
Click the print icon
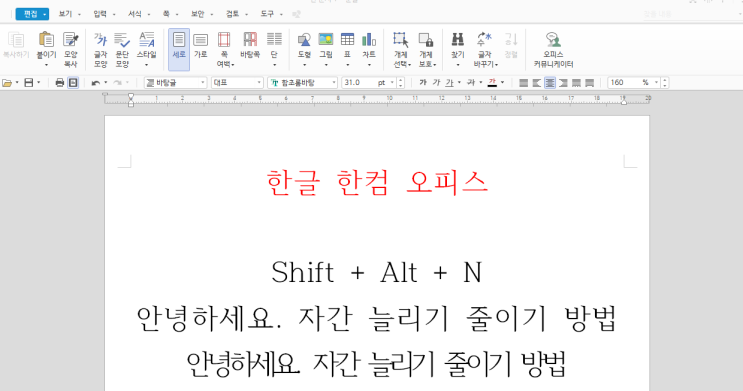59,82
